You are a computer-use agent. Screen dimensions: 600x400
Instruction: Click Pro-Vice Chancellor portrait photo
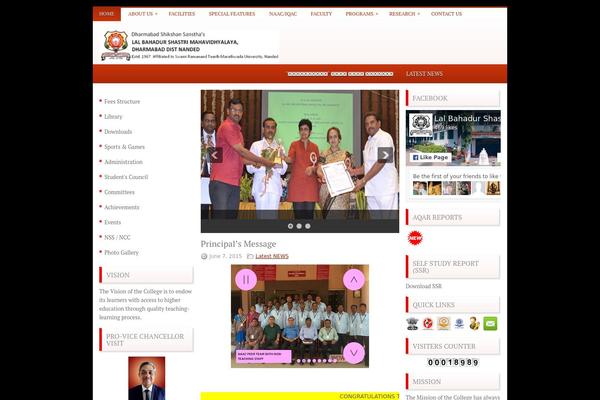(147, 378)
